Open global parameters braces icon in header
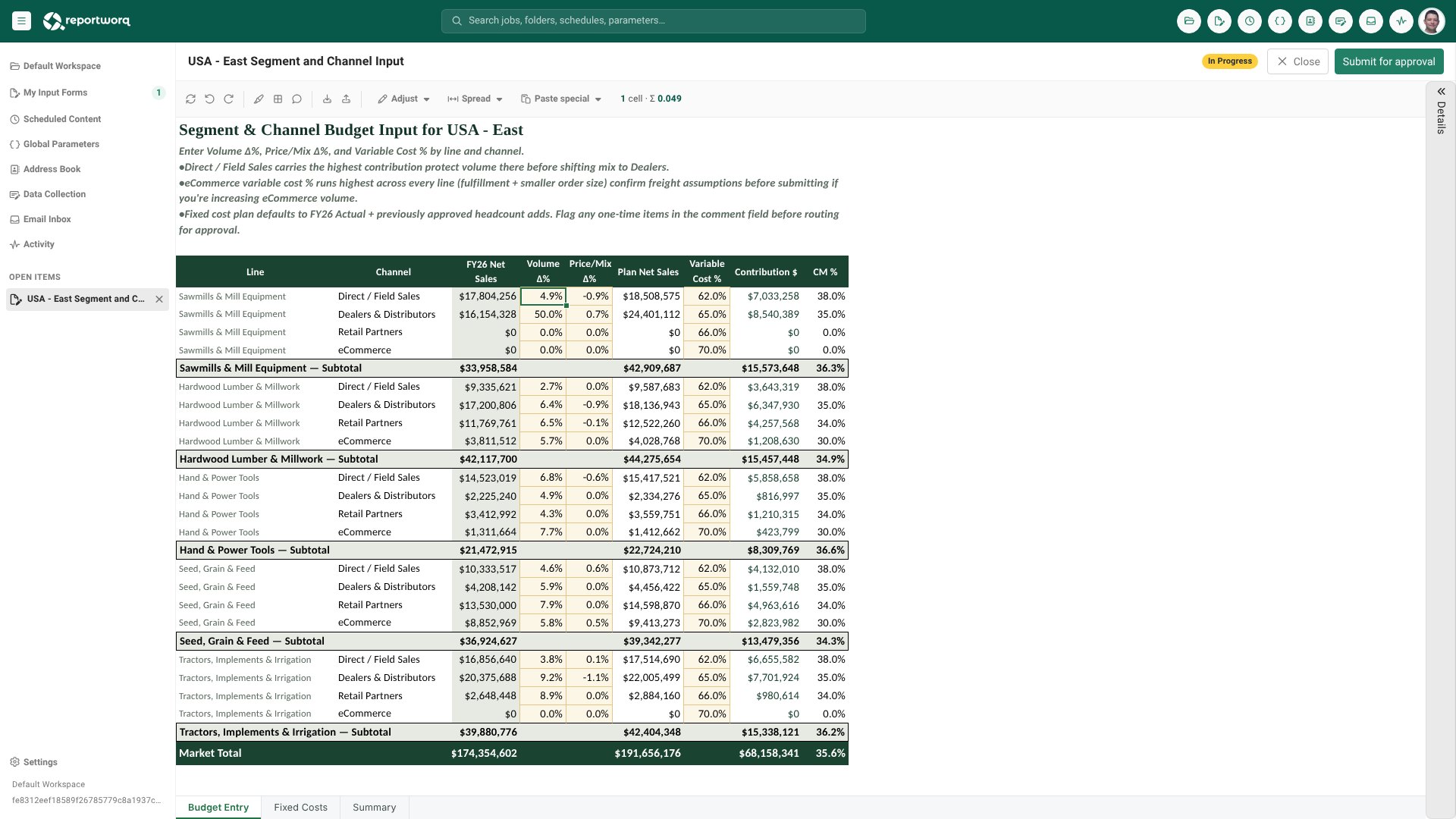The height and width of the screenshot is (819, 1456). 1280,21
